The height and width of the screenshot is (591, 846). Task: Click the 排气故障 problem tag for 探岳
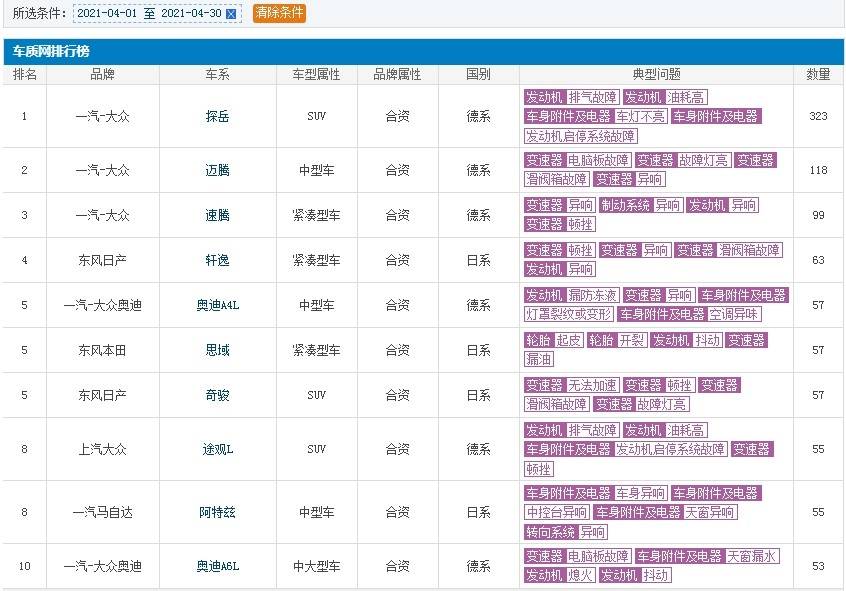coord(594,98)
